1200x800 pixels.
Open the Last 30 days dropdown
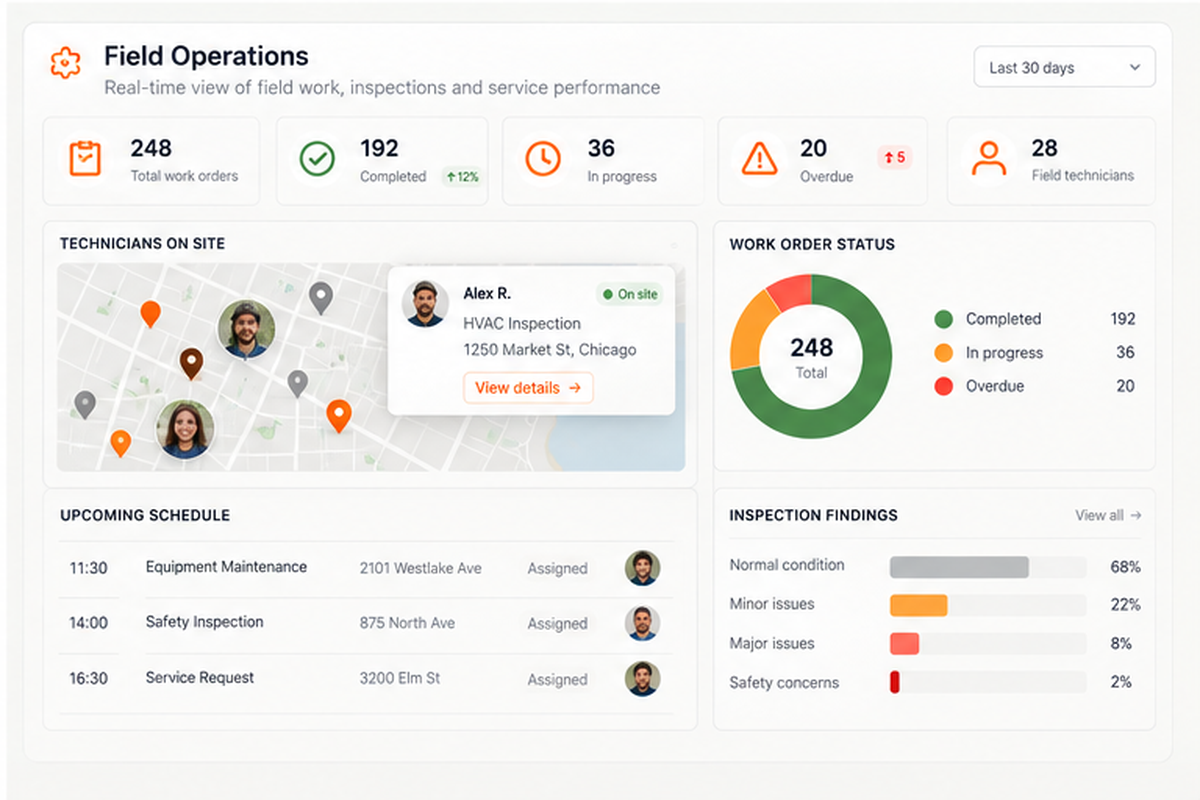click(x=1064, y=67)
